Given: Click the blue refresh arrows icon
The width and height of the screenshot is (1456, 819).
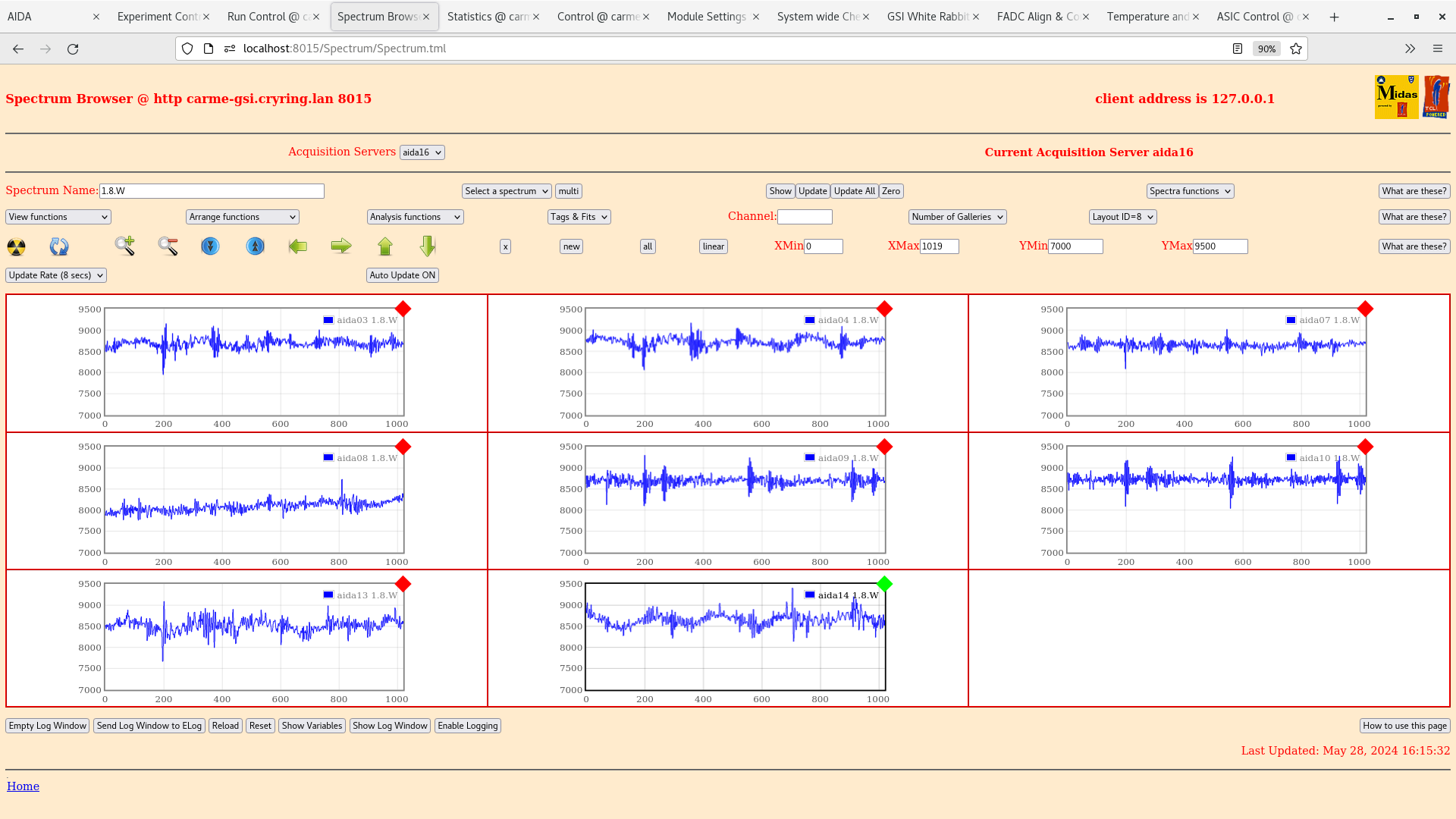Looking at the screenshot, I should tap(58, 246).
